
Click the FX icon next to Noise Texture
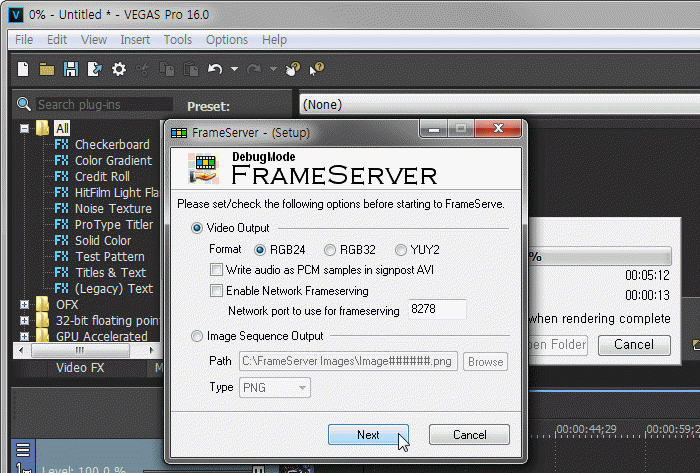point(62,208)
